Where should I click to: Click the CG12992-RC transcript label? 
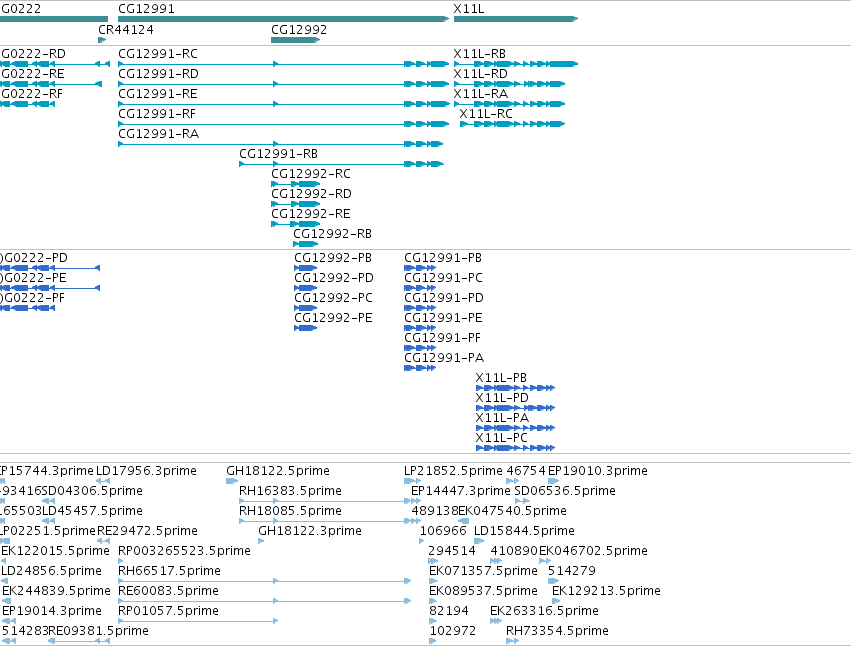coord(311,174)
